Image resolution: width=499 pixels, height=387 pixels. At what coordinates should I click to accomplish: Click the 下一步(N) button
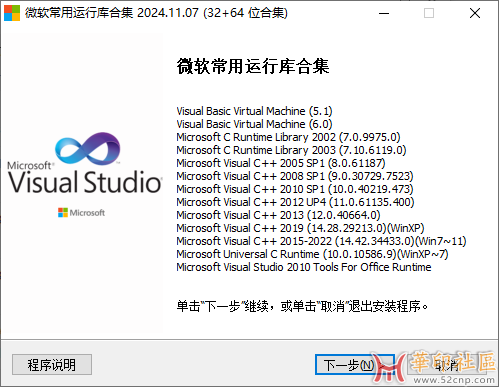tap(354, 364)
